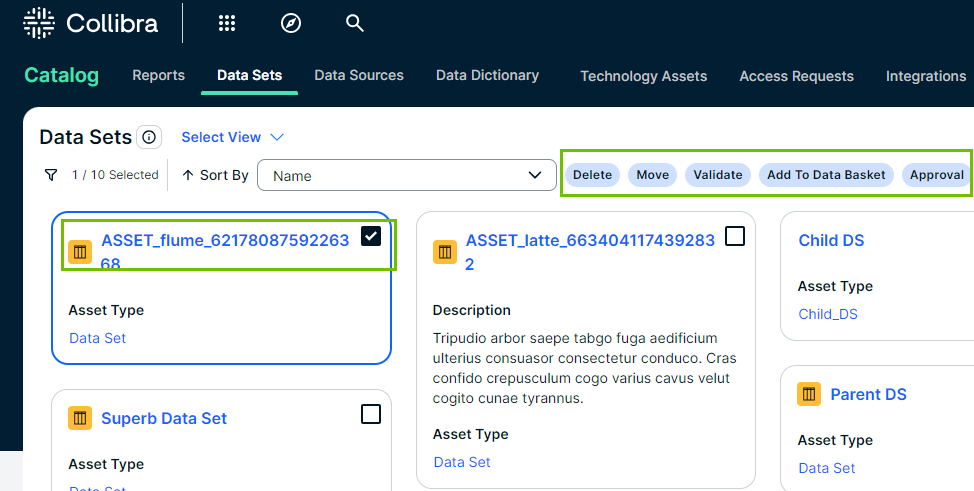
Task: Click the Parent DS table icon
Action: coord(809,394)
